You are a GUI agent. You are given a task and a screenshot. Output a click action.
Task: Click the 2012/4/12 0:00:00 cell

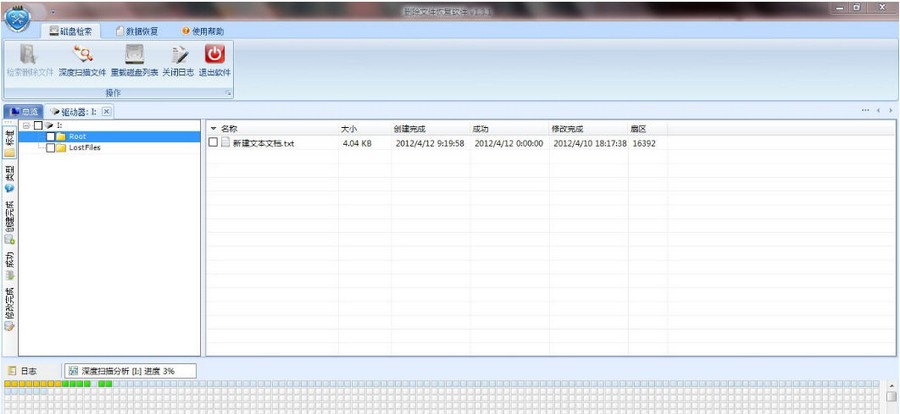click(x=509, y=143)
